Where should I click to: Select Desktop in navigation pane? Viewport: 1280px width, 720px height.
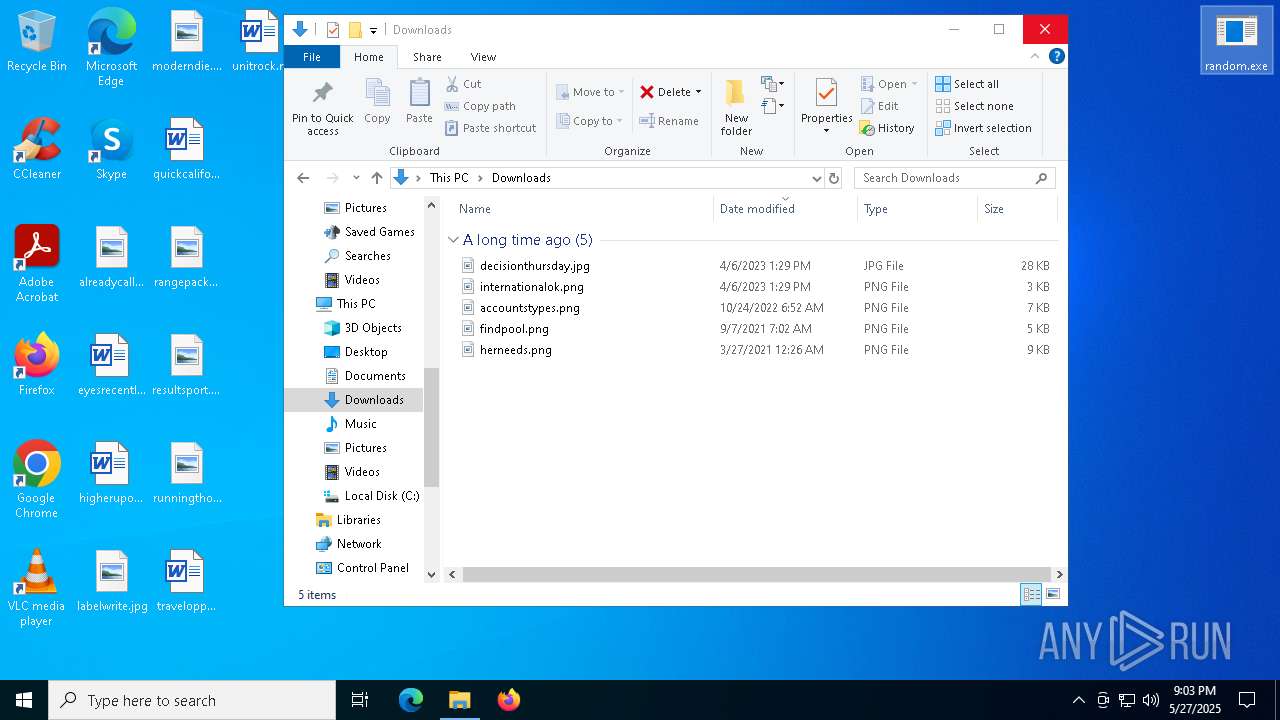point(366,352)
